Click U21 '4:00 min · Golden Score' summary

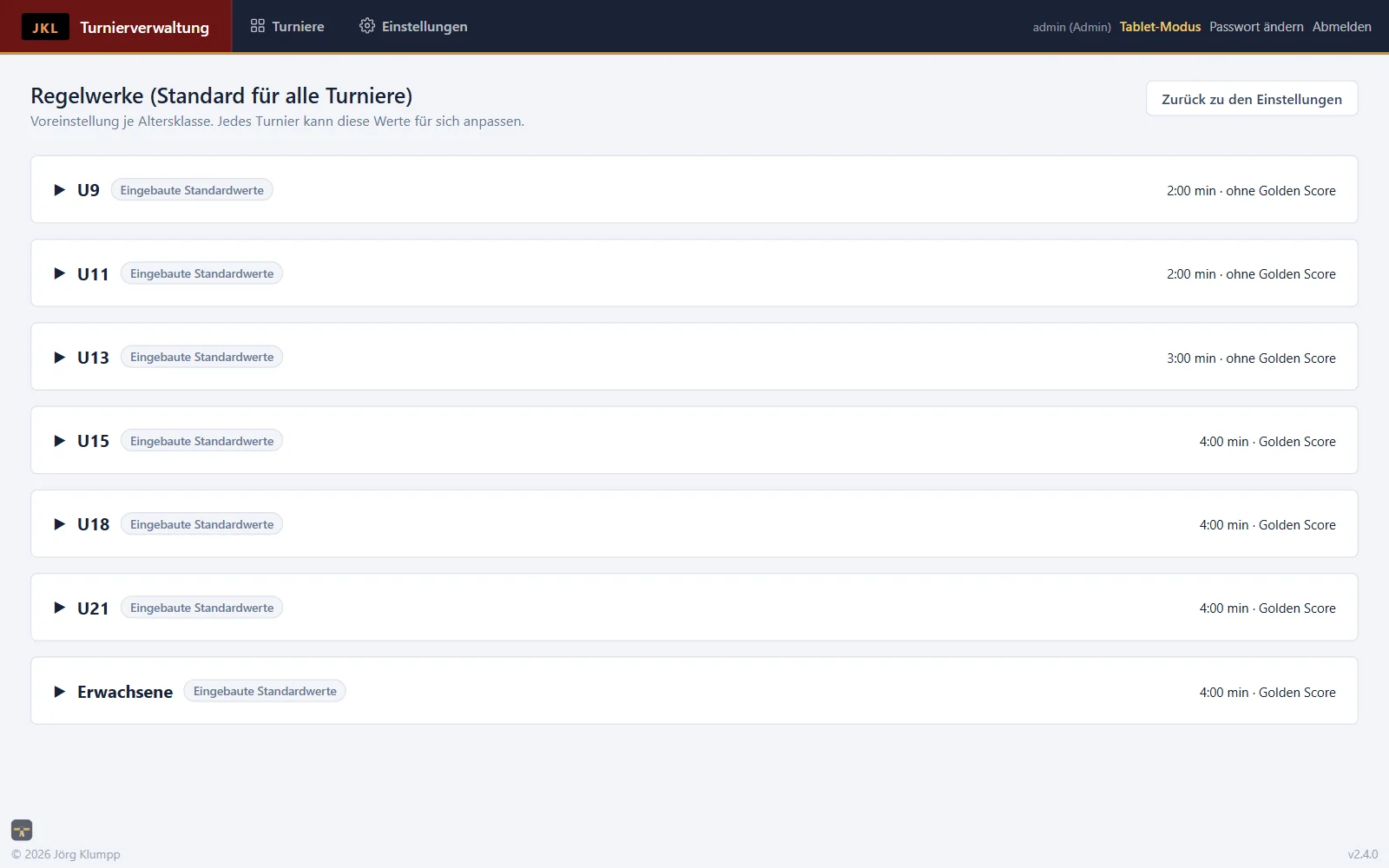tap(1267, 608)
